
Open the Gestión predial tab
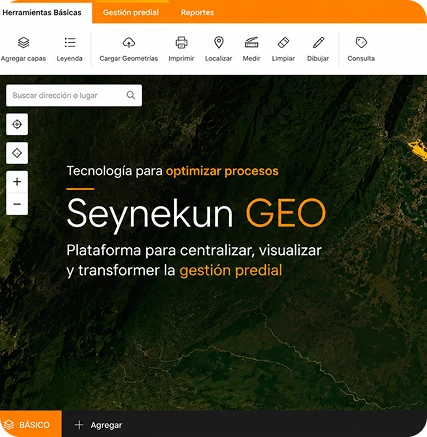pos(131,13)
